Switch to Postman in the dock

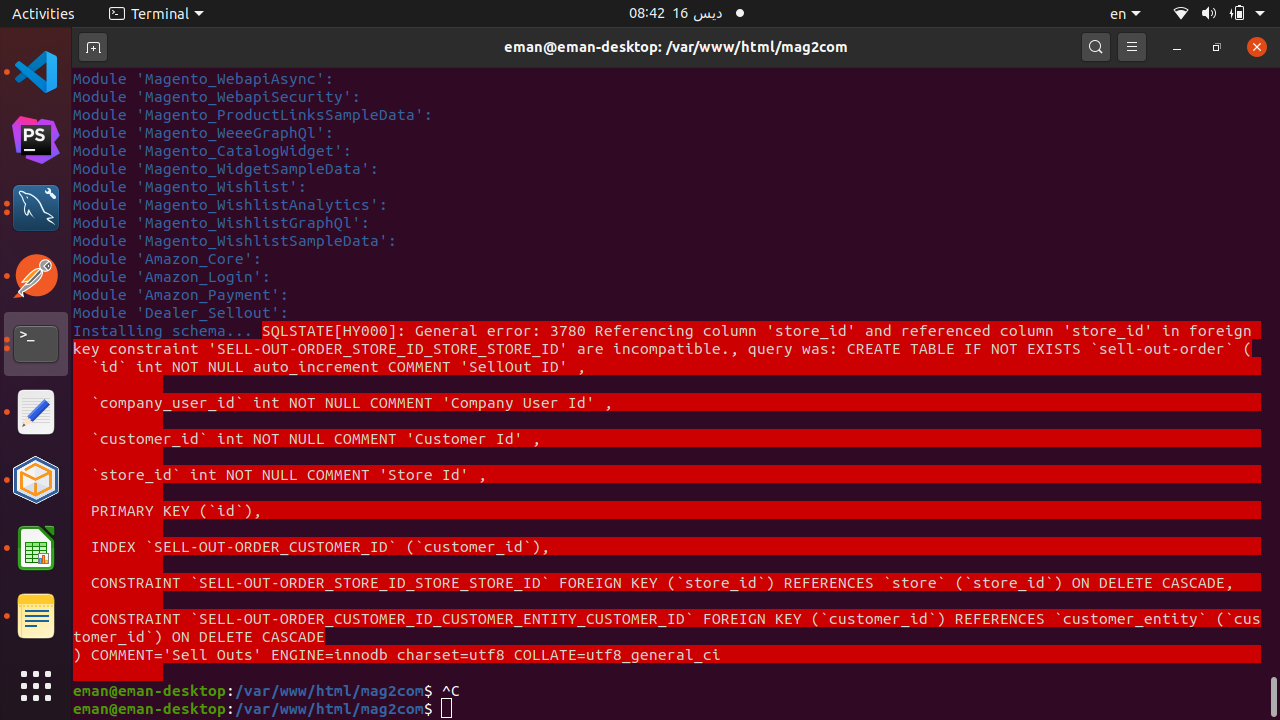click(x=36, y=276)
